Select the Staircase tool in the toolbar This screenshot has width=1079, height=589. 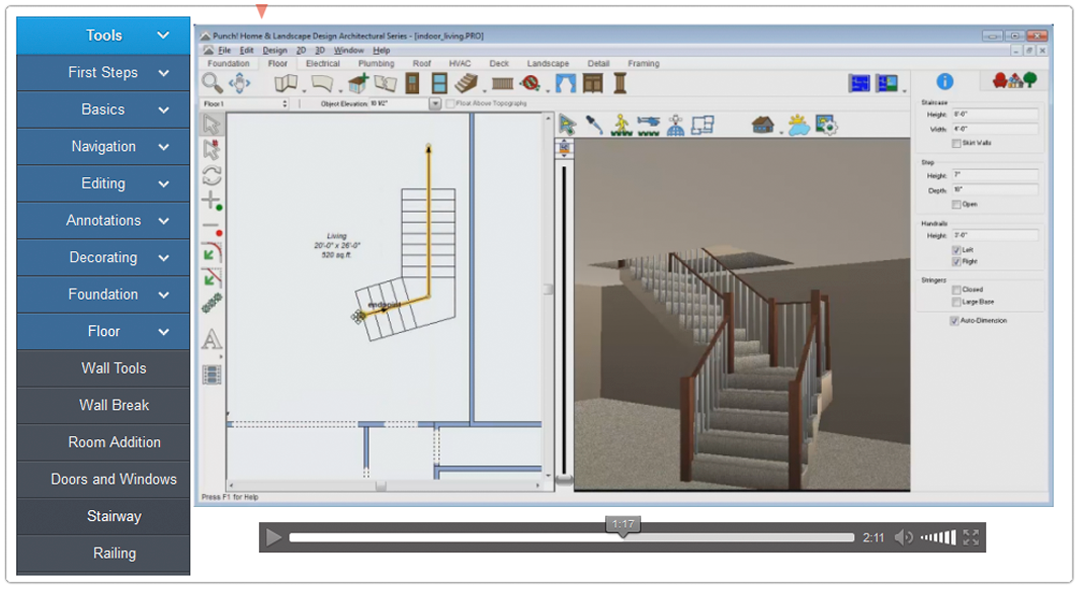467,83
